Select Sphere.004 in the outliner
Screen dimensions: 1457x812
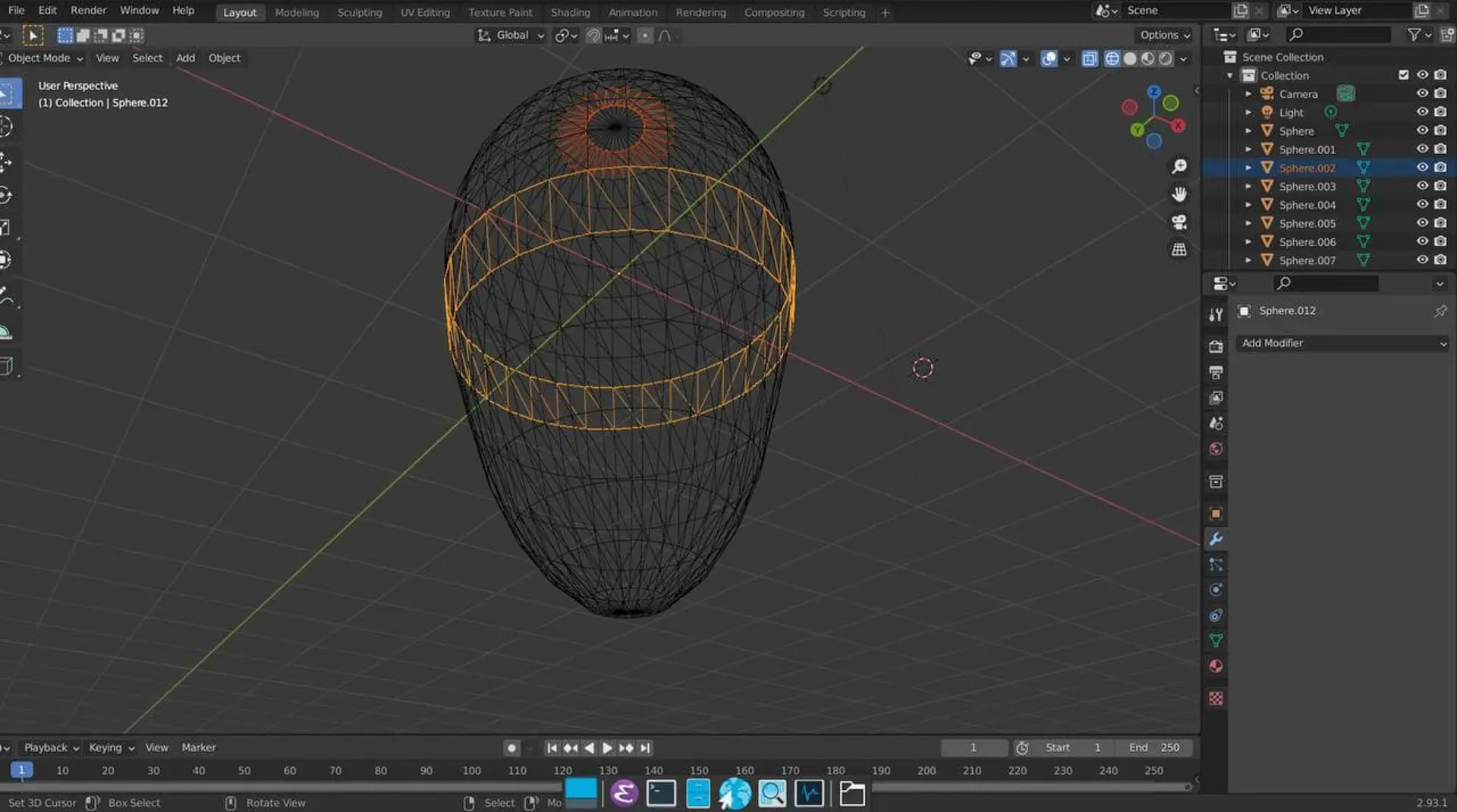click(1307, 205)
